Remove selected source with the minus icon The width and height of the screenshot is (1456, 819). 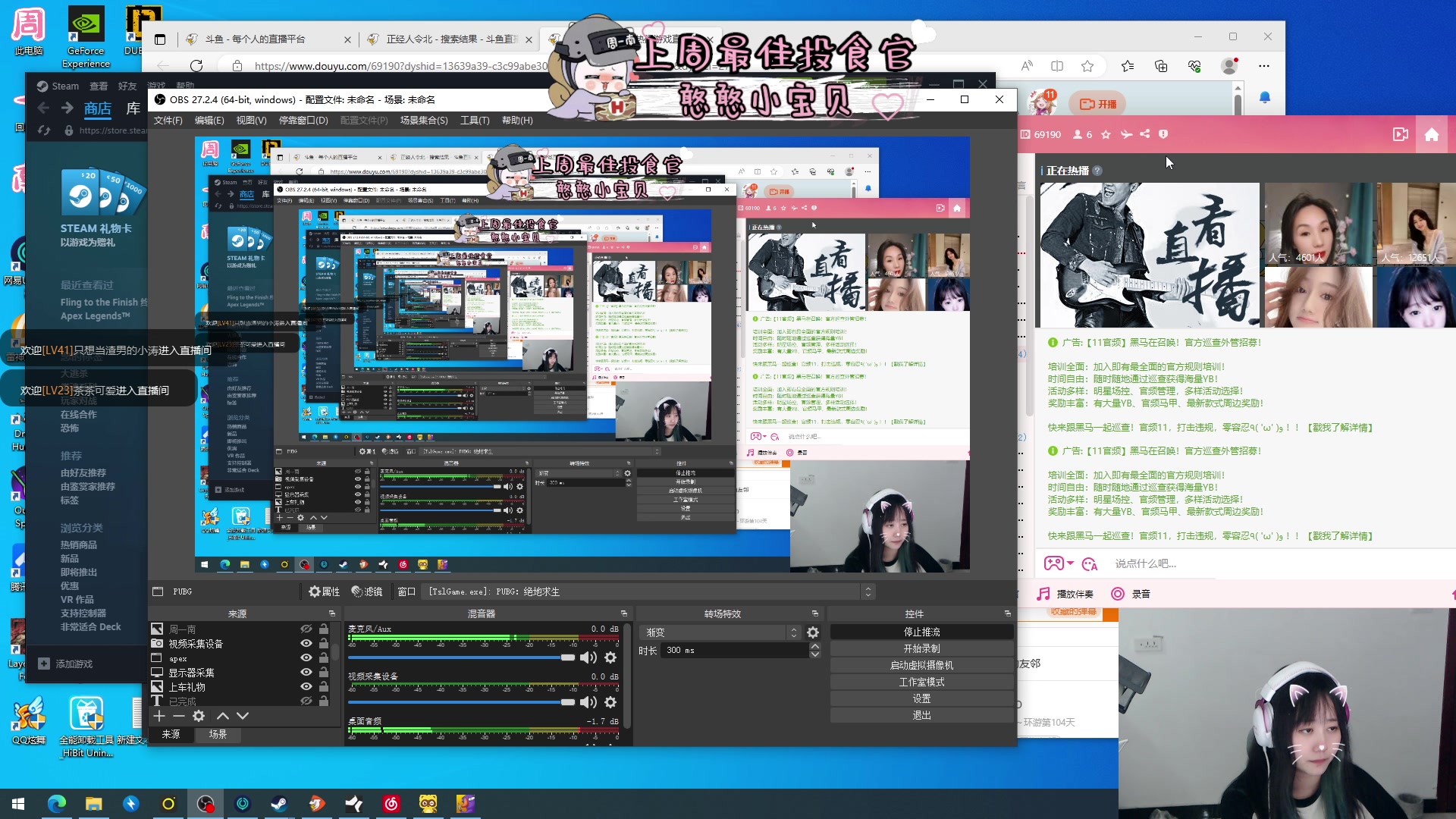[x=178, y=716]
